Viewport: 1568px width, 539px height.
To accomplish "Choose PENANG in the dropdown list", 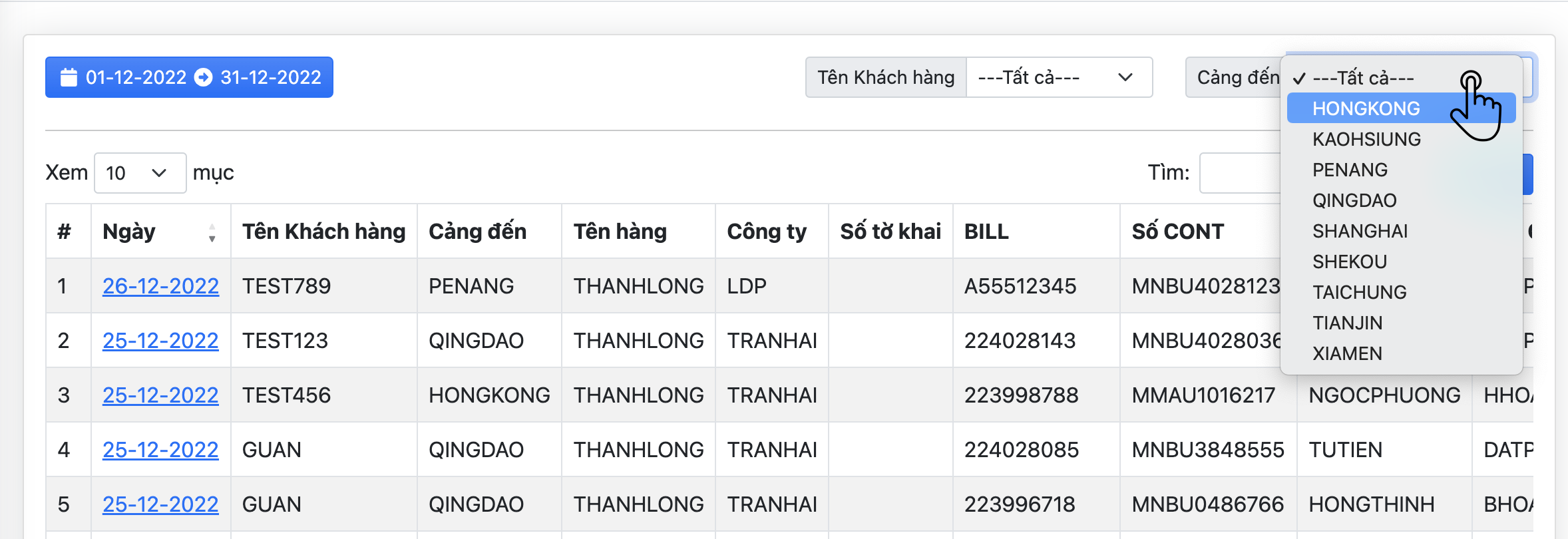I will coord(1350,170).
